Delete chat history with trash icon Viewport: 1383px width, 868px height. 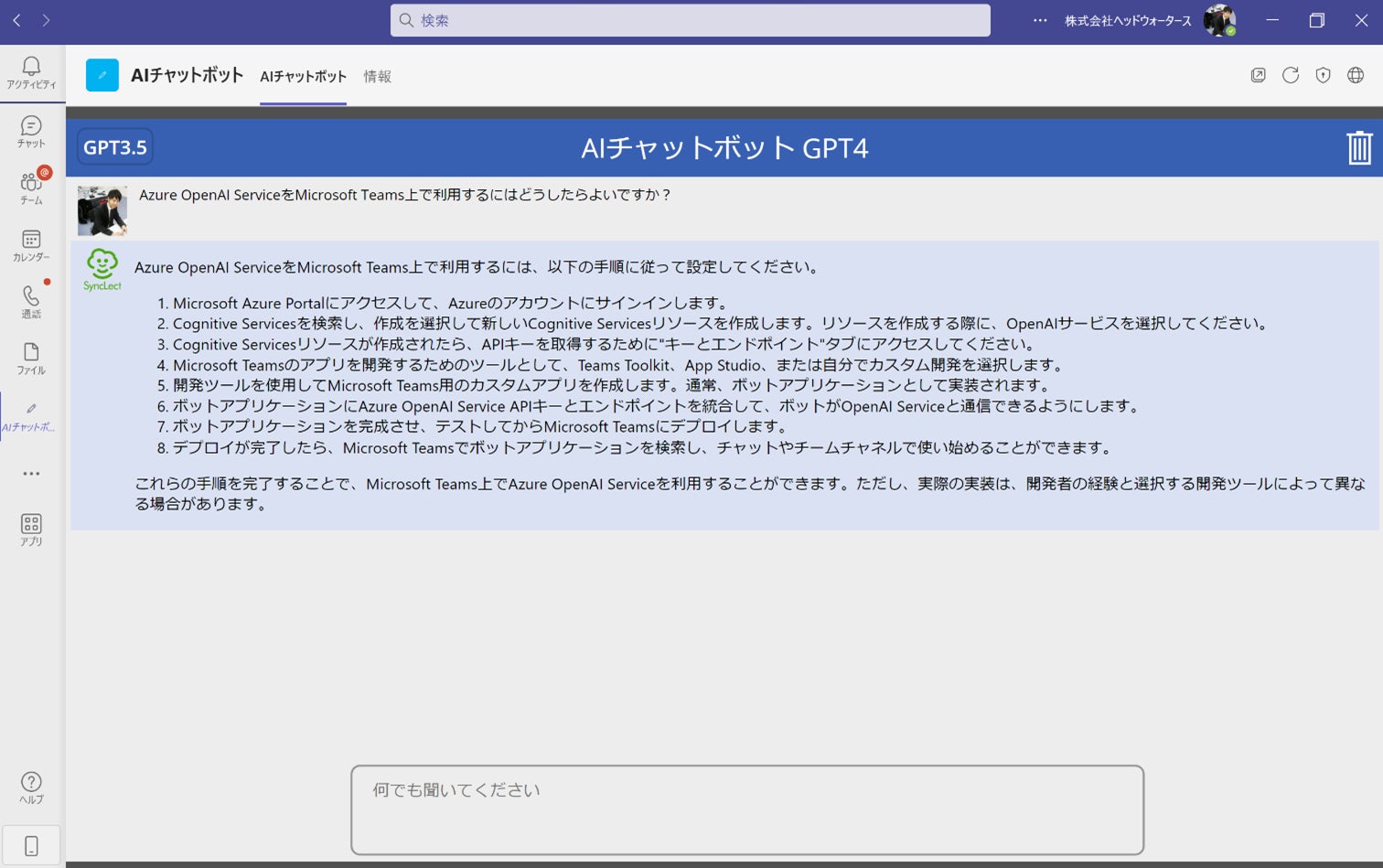pyautogui.click(x=1359, y=147)
